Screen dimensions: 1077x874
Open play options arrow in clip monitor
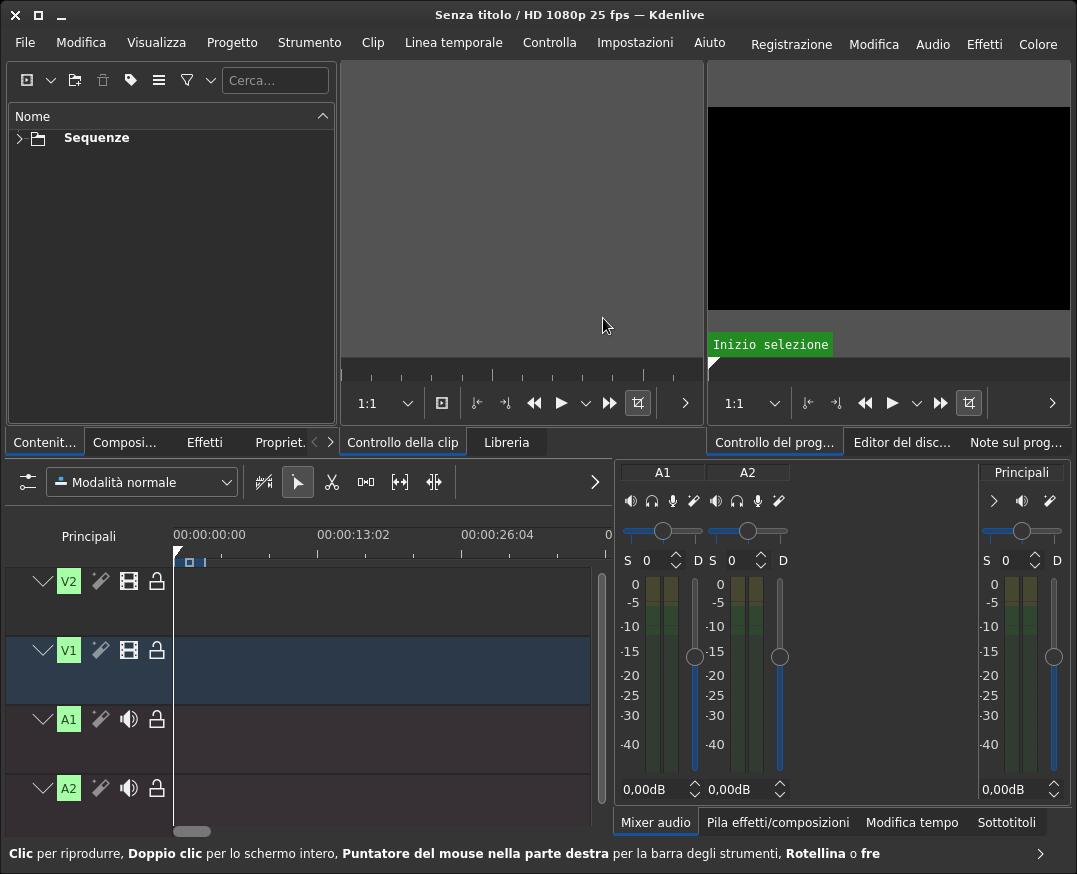[x=586, y=404]
